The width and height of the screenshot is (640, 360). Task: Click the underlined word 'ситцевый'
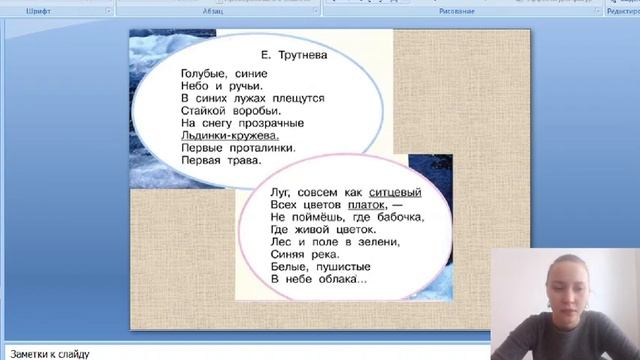395,192
